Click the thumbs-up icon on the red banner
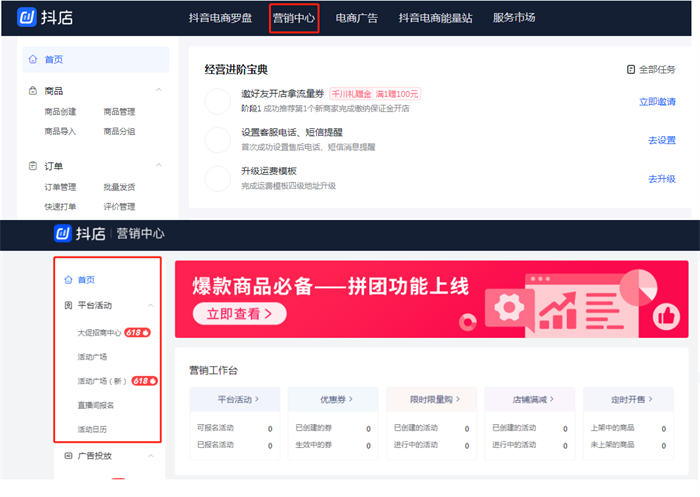700x497 pixels. [666, 316]
